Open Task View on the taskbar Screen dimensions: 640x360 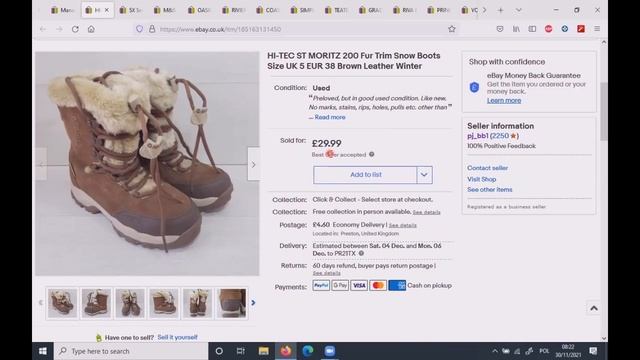pos(240,351)
